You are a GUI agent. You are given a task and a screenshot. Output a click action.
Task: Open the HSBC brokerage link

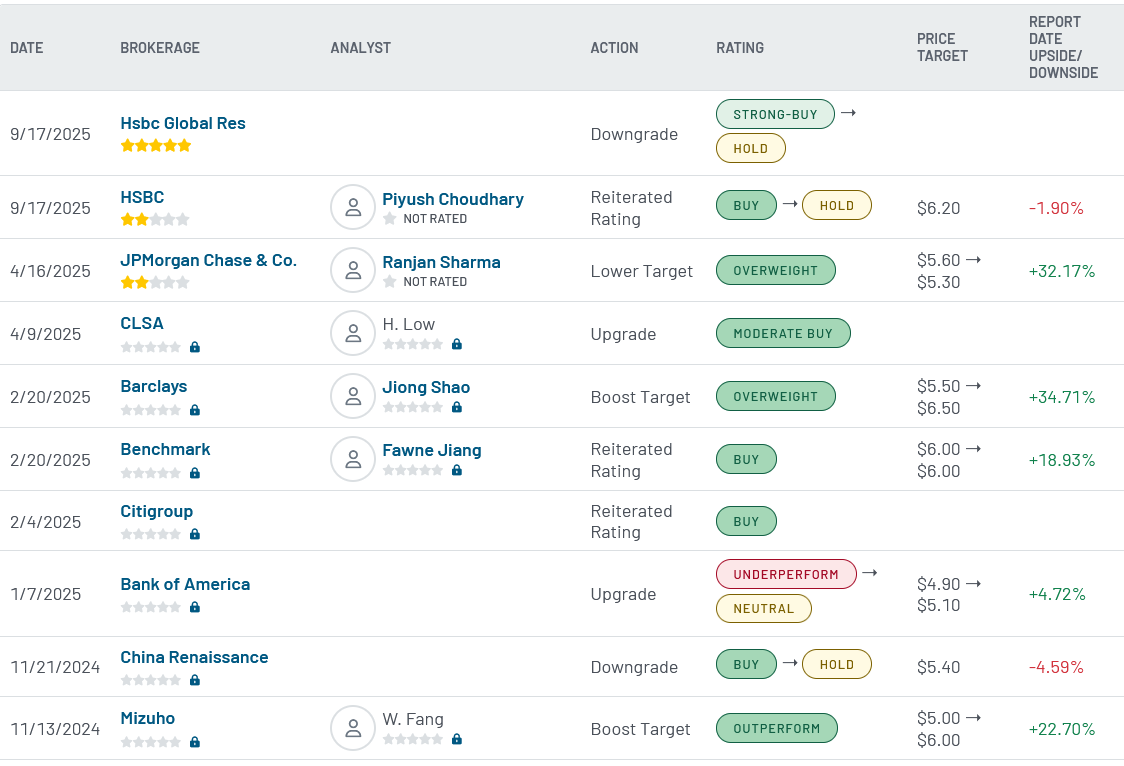click(x=142, y=197)
